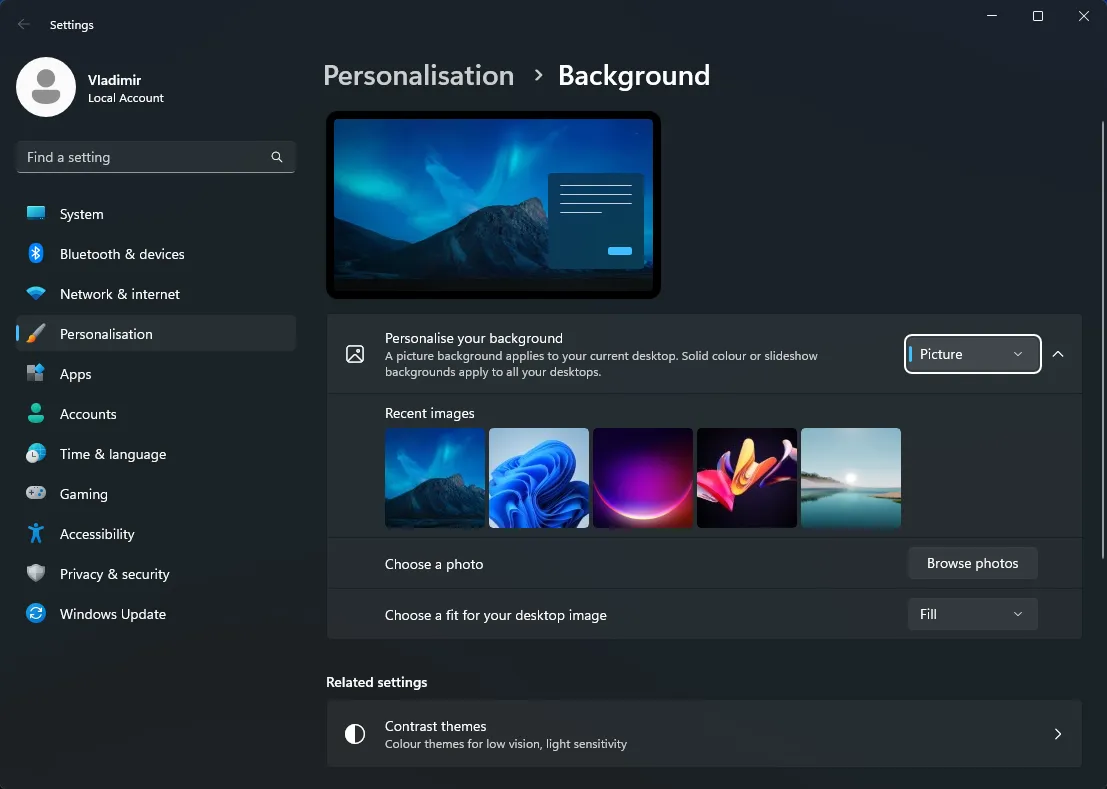Go to Time & language
Screen dimensions: 1107x789
point(155,454)
